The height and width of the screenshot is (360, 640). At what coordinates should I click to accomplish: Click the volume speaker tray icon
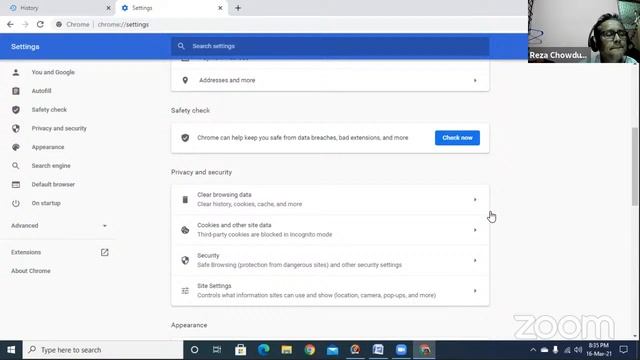coord(578,350)
